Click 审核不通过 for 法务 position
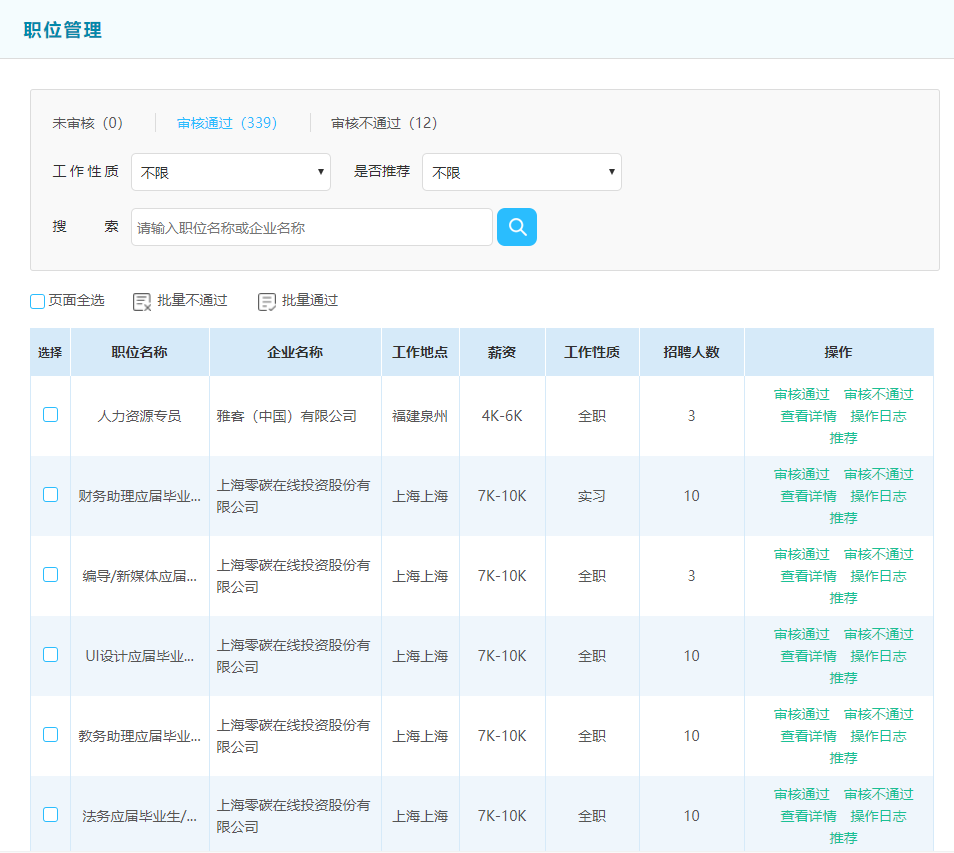 [x=876, y=793]
